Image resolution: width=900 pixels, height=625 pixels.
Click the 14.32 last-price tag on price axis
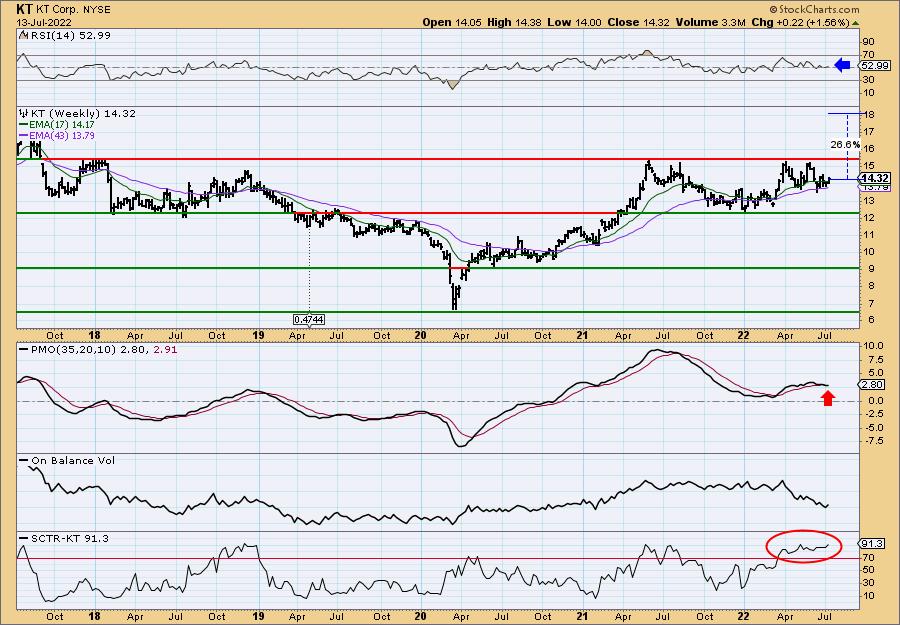(x=875, y=178)
